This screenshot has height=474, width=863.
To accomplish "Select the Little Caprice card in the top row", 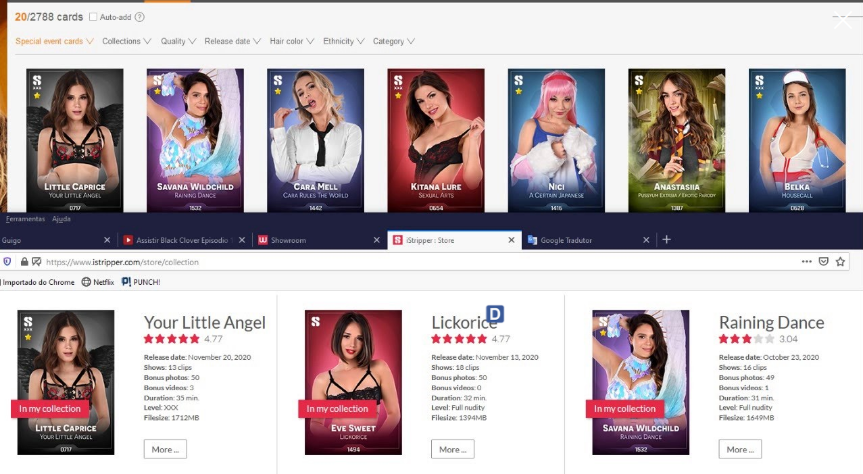I will [x=75, y=140].
